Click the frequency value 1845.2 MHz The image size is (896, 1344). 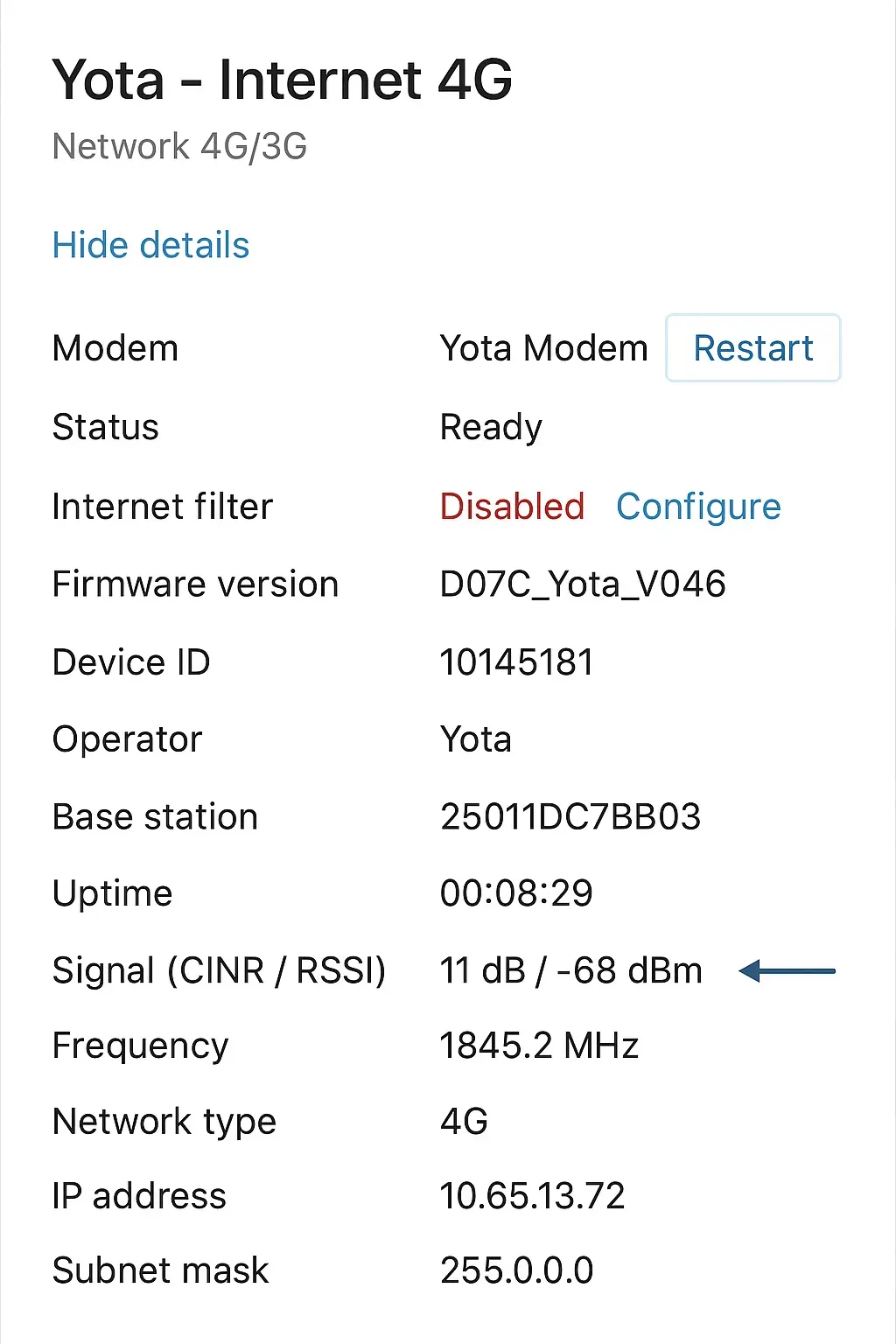(x=539, y=1046)
